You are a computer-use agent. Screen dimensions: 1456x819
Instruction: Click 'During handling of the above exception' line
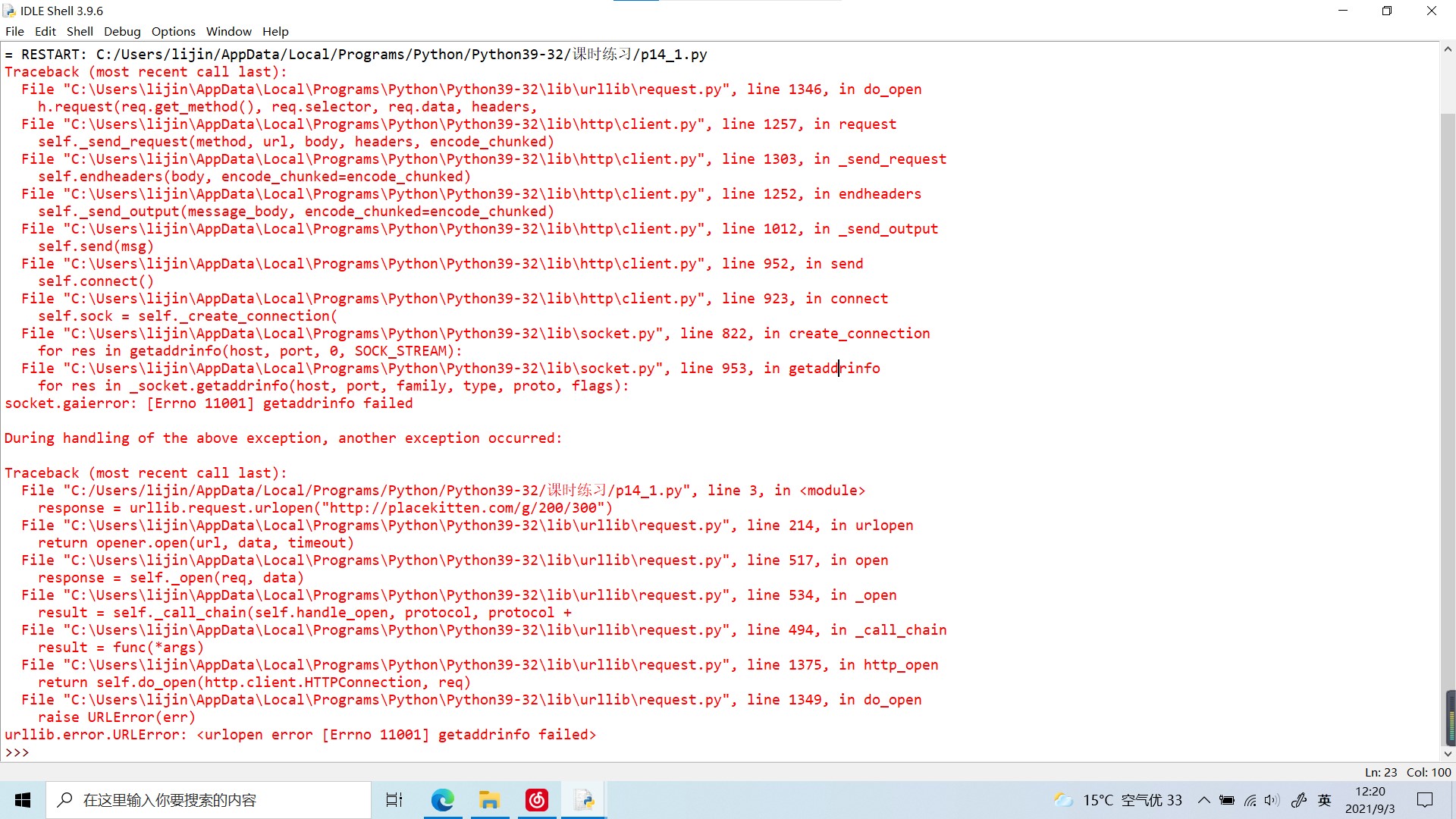(x=283, y=438)
